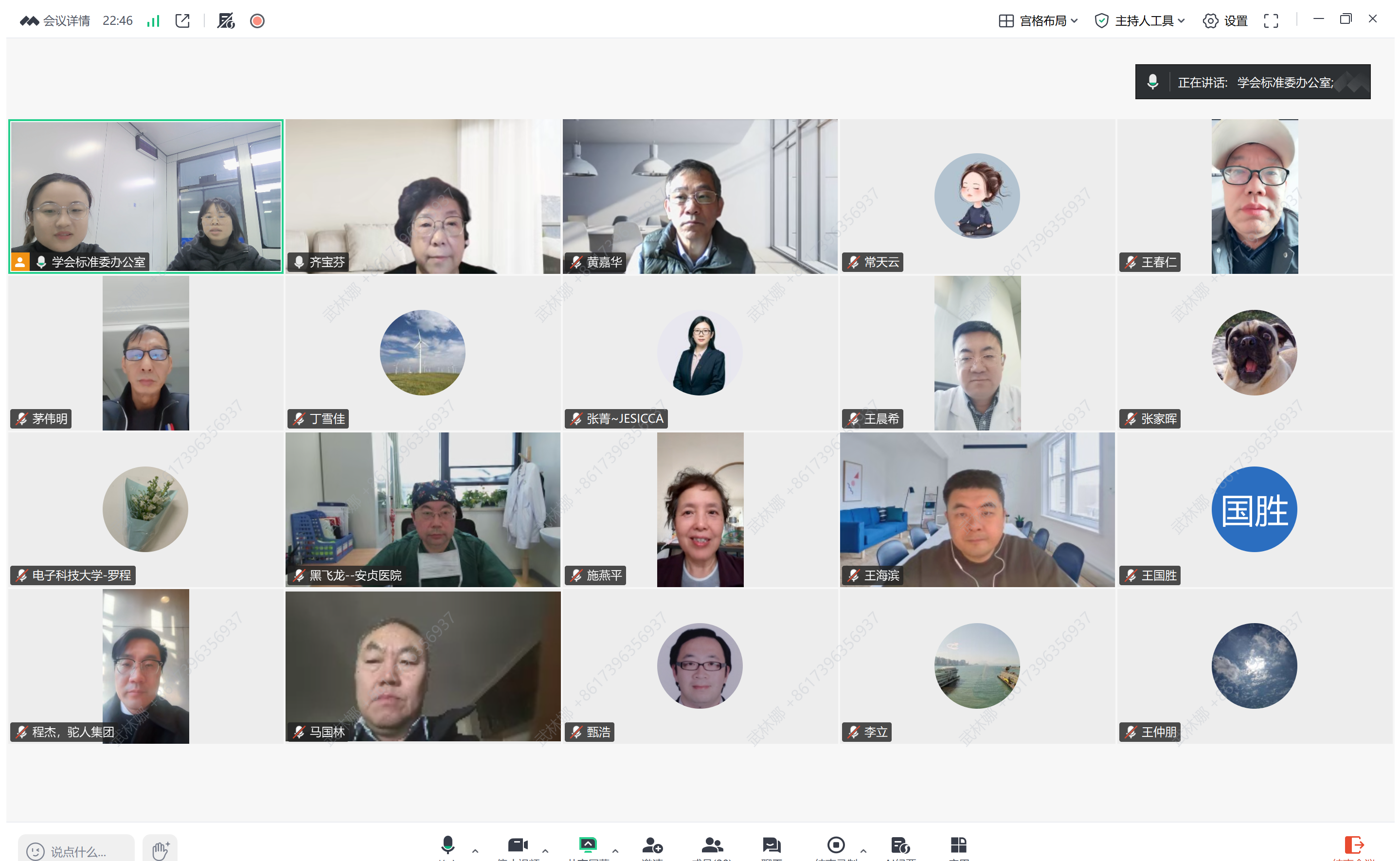Open the invite participants icon
This screenshot has height=861, width=1400.
coord(652,844)
